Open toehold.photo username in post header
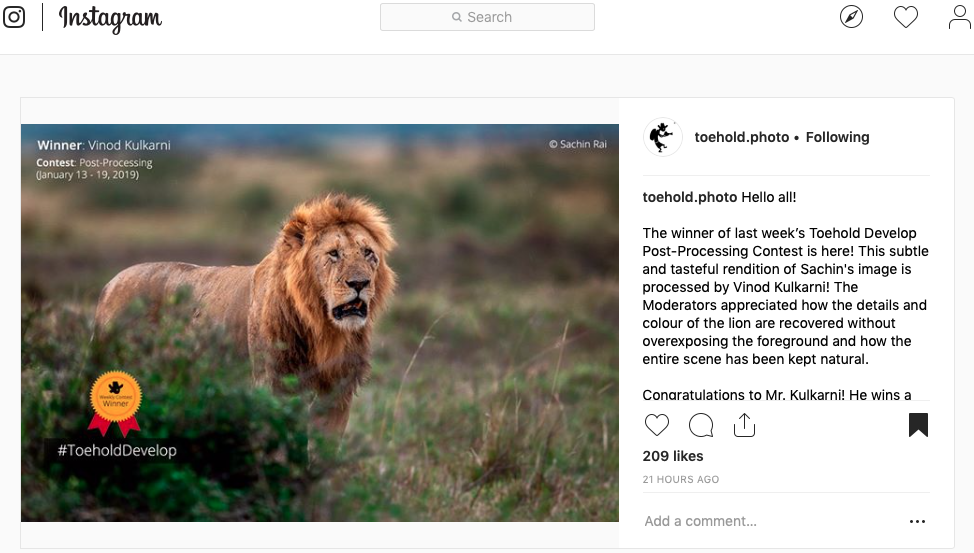Image resolution: width=974 pixels, height=553 pixels. click(x=742, y=137)
